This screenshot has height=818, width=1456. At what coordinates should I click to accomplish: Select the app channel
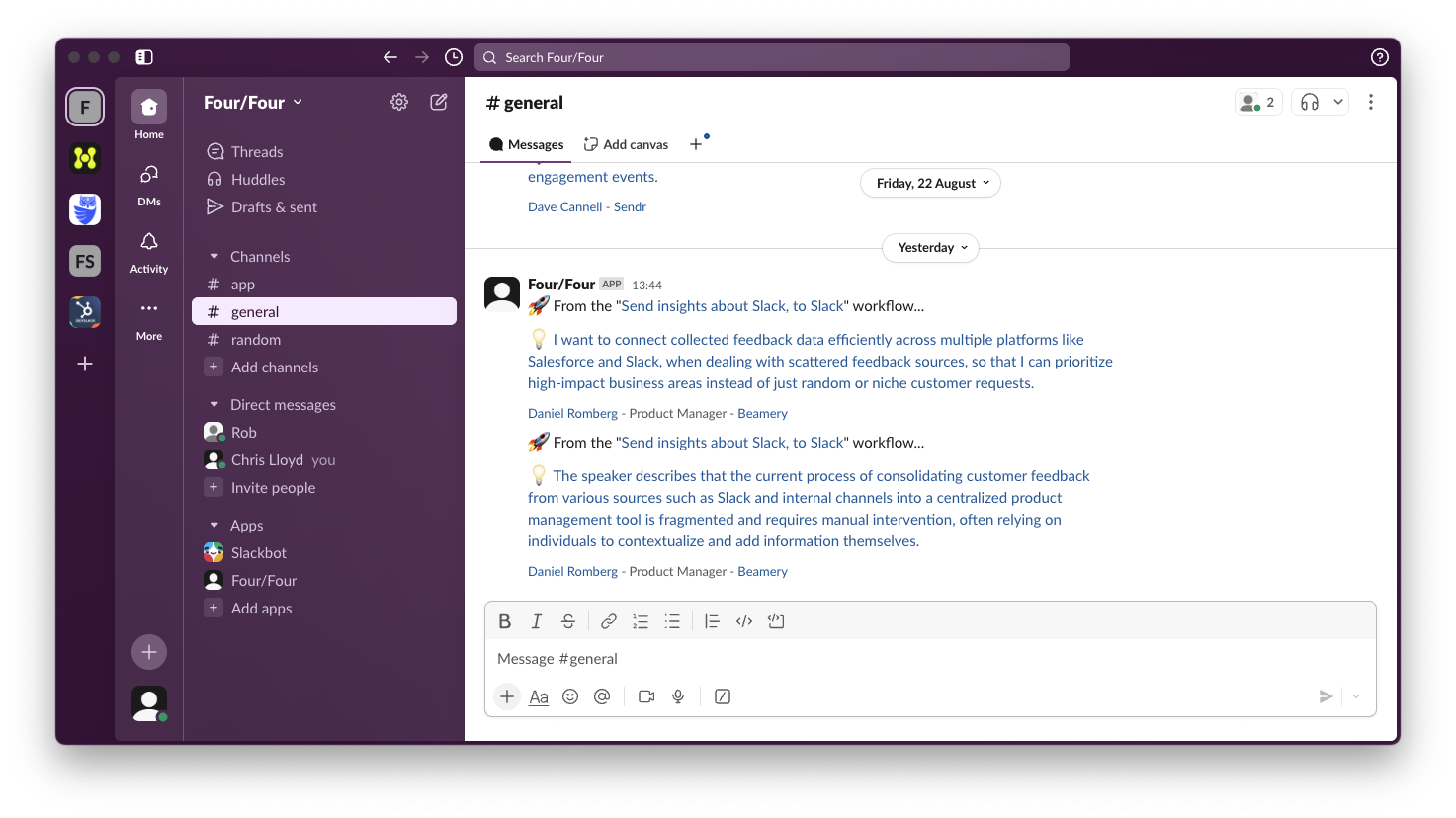click(324, 284)
